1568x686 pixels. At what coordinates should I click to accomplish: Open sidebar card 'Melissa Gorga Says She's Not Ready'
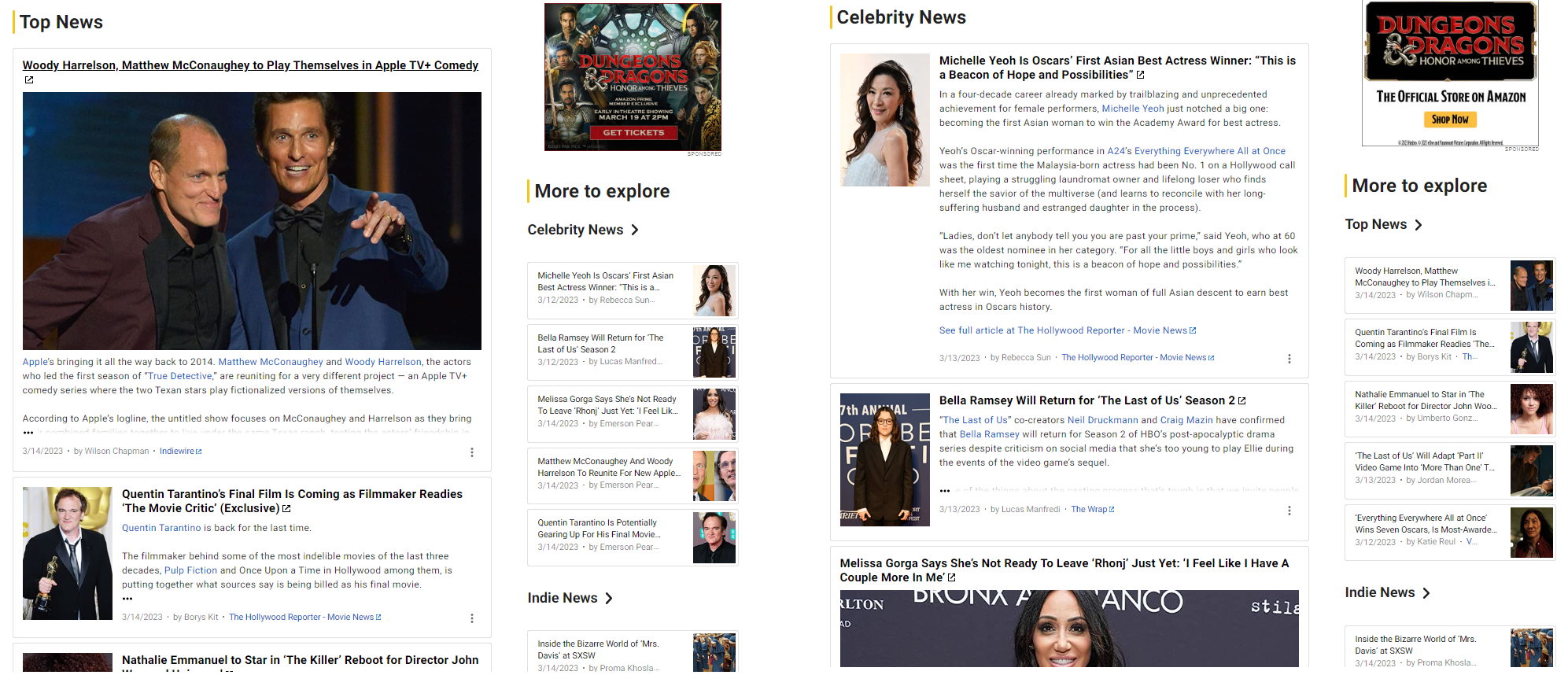coord(633,414)
